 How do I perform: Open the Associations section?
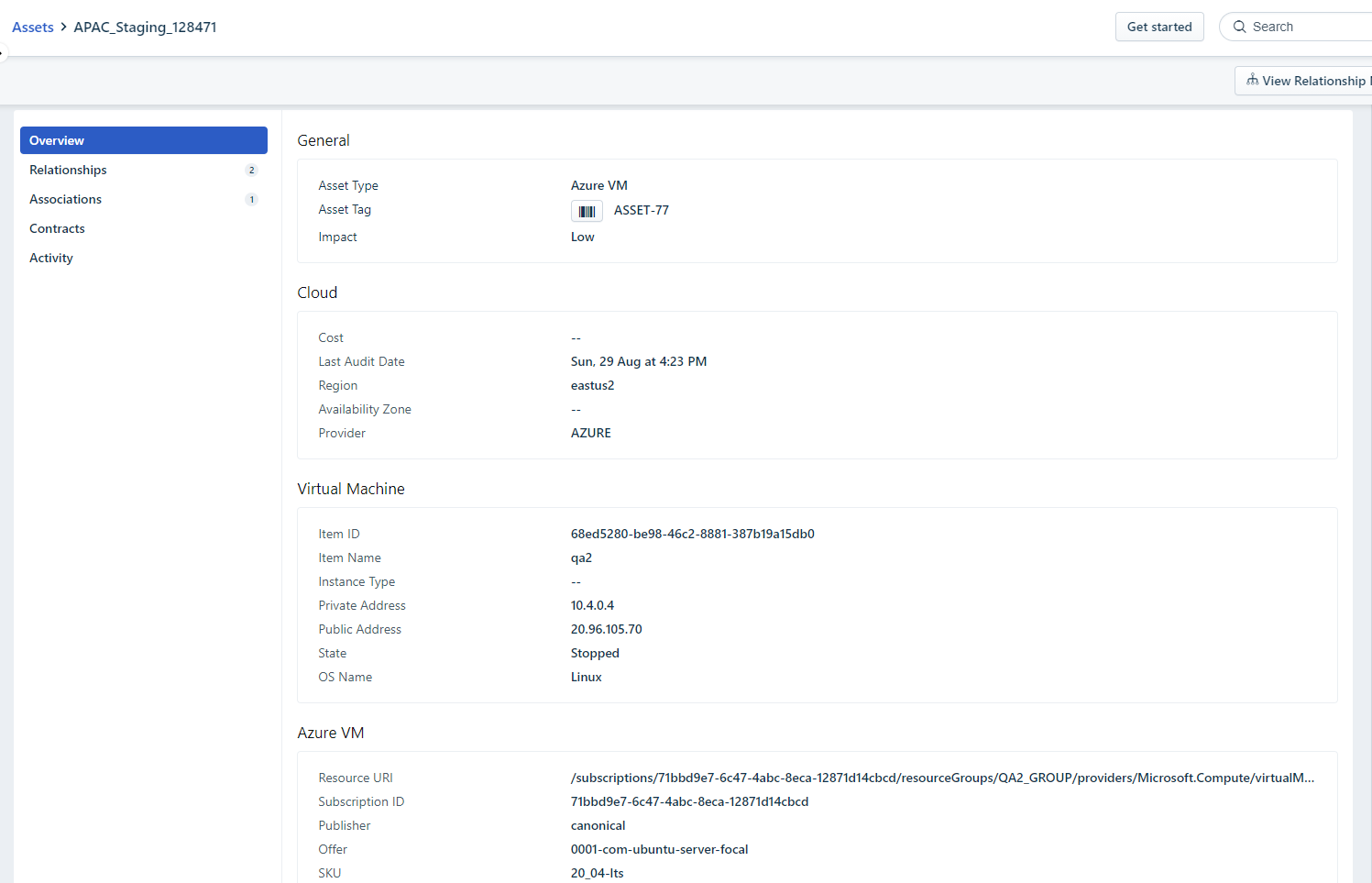144,199
